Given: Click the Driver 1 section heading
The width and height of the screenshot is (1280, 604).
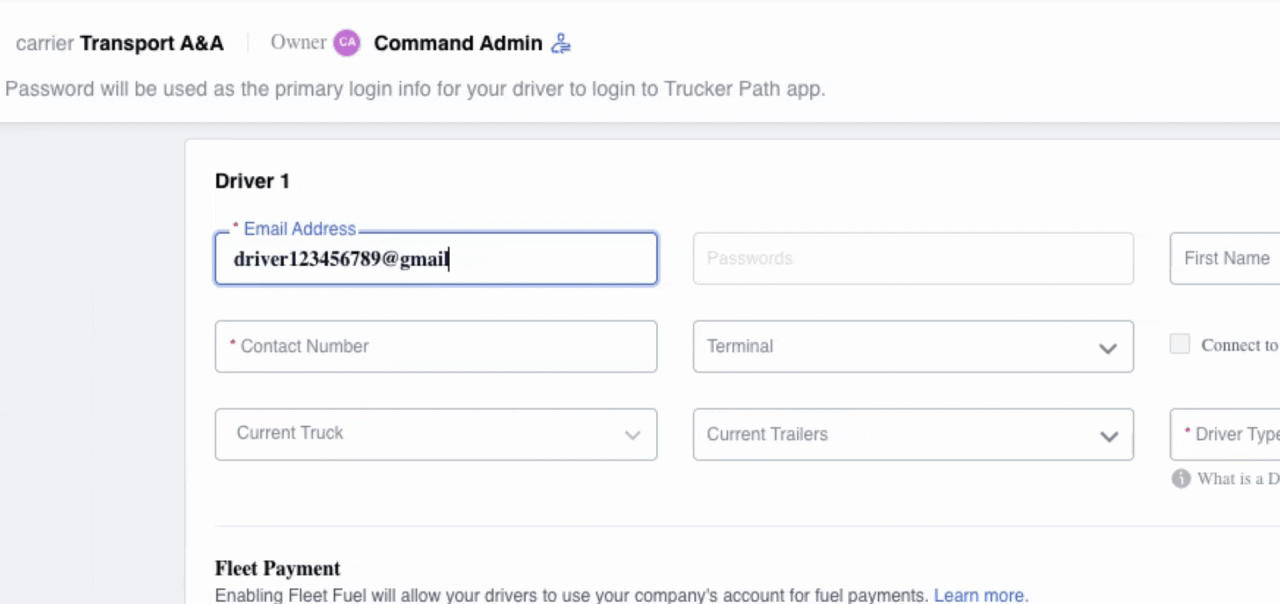Looking at the screenshot, I should point(252,181).
